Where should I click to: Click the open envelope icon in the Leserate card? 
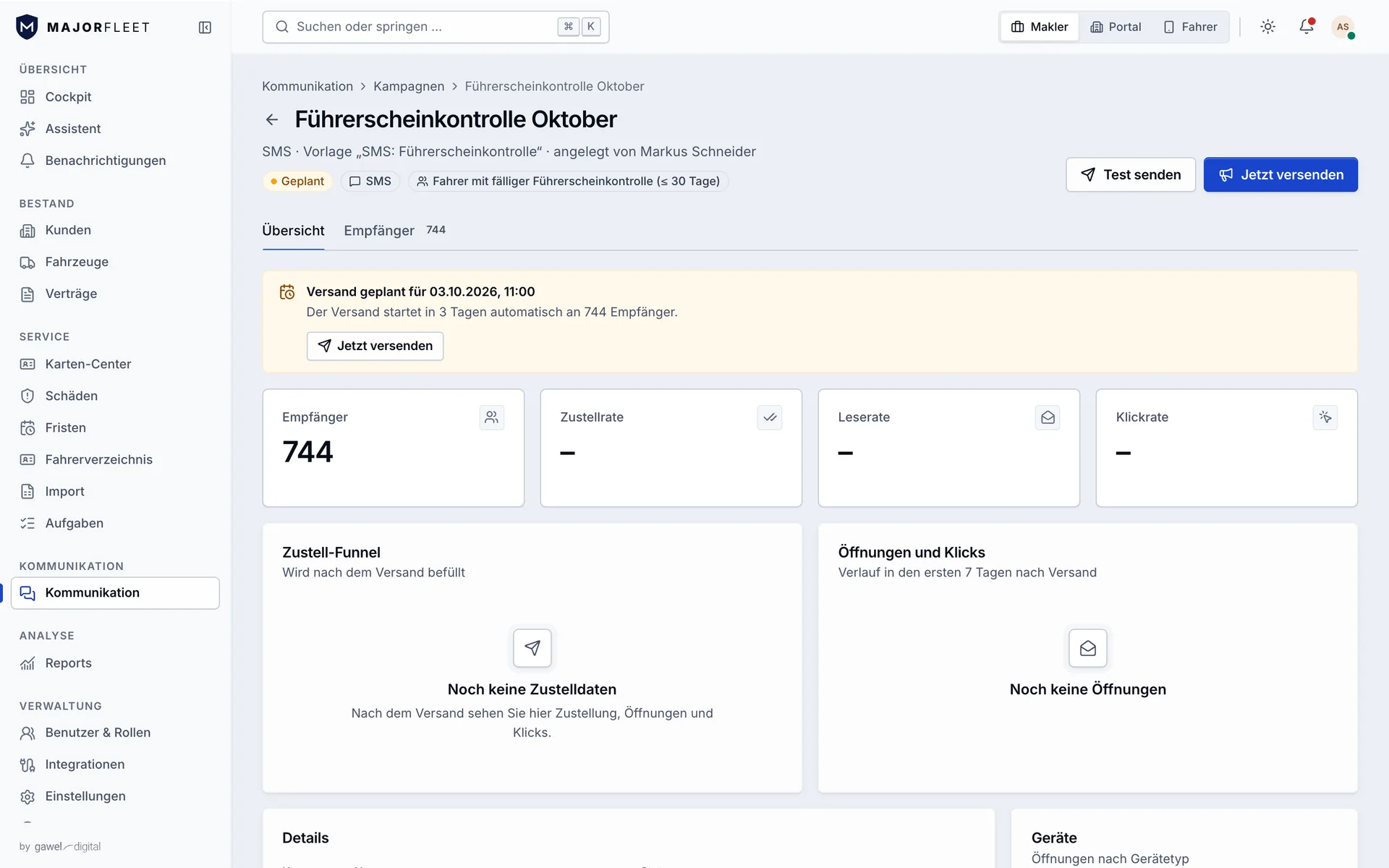click(x=1048, y=417)
